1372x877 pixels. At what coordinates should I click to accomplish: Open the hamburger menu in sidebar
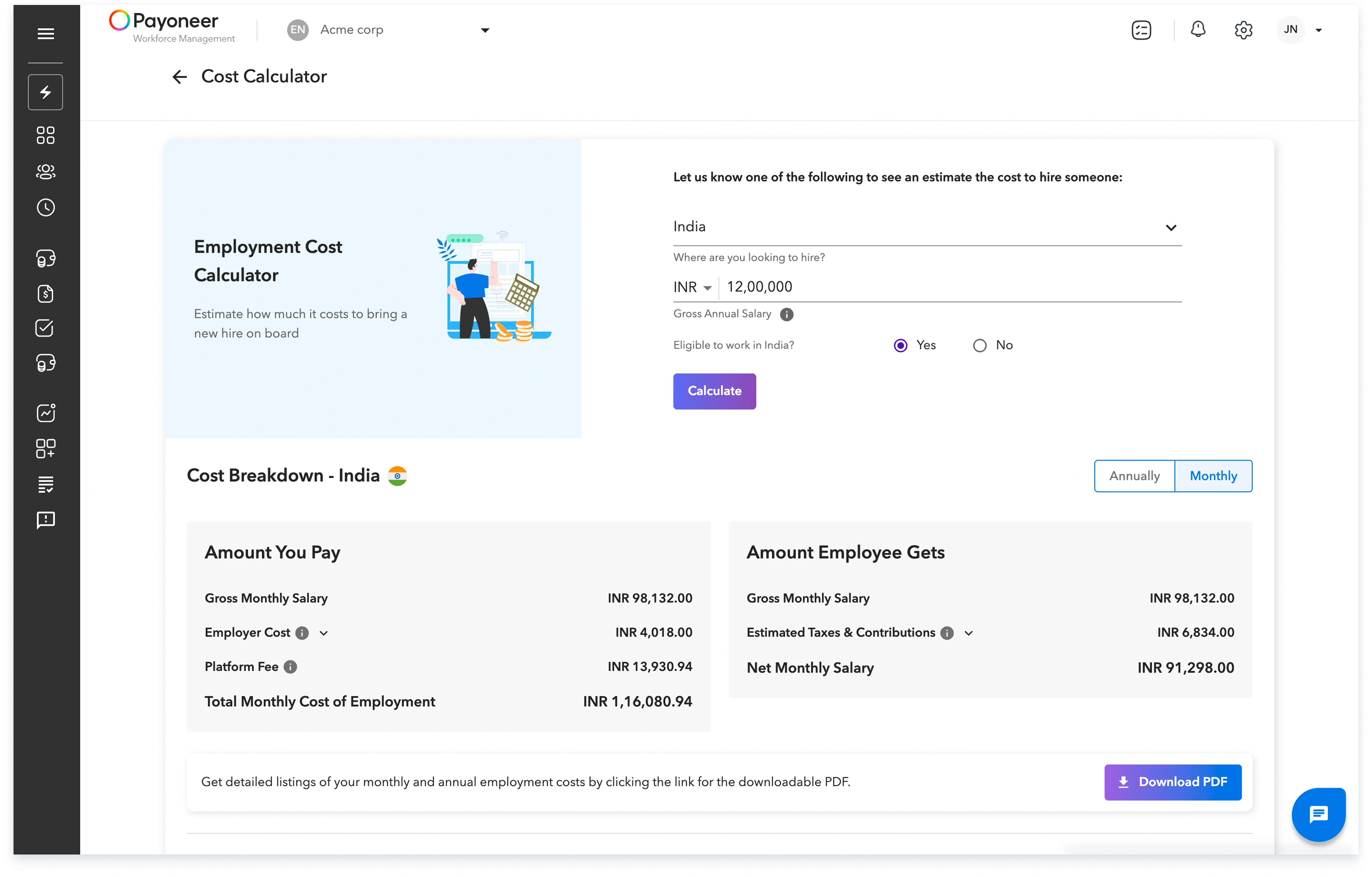(46, 34)
